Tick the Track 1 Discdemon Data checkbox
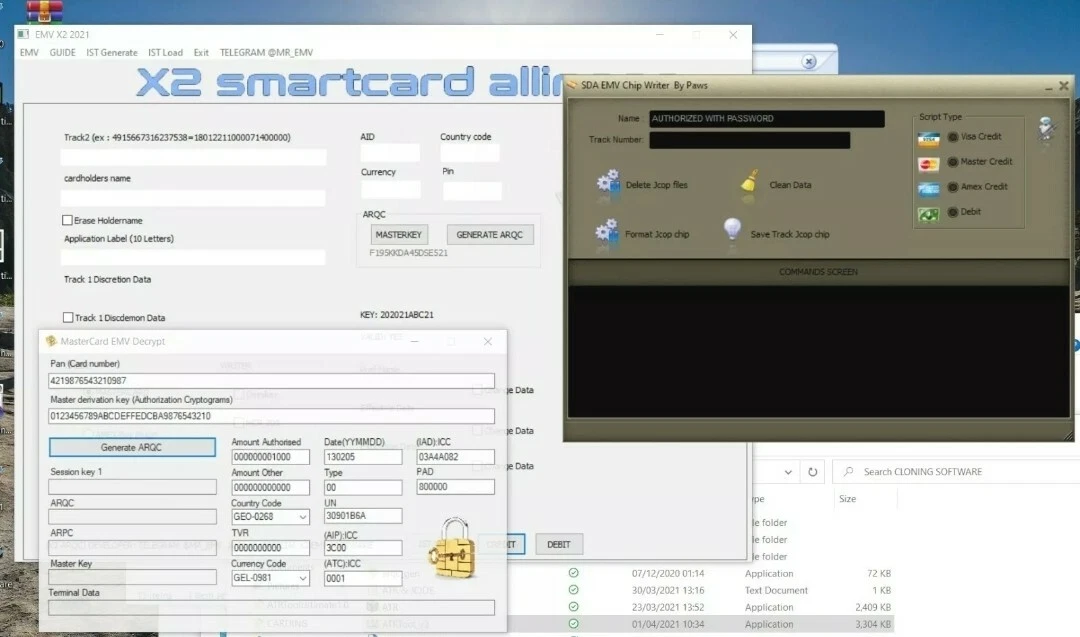Screen dimensions: 1080x637 (68, 317)
